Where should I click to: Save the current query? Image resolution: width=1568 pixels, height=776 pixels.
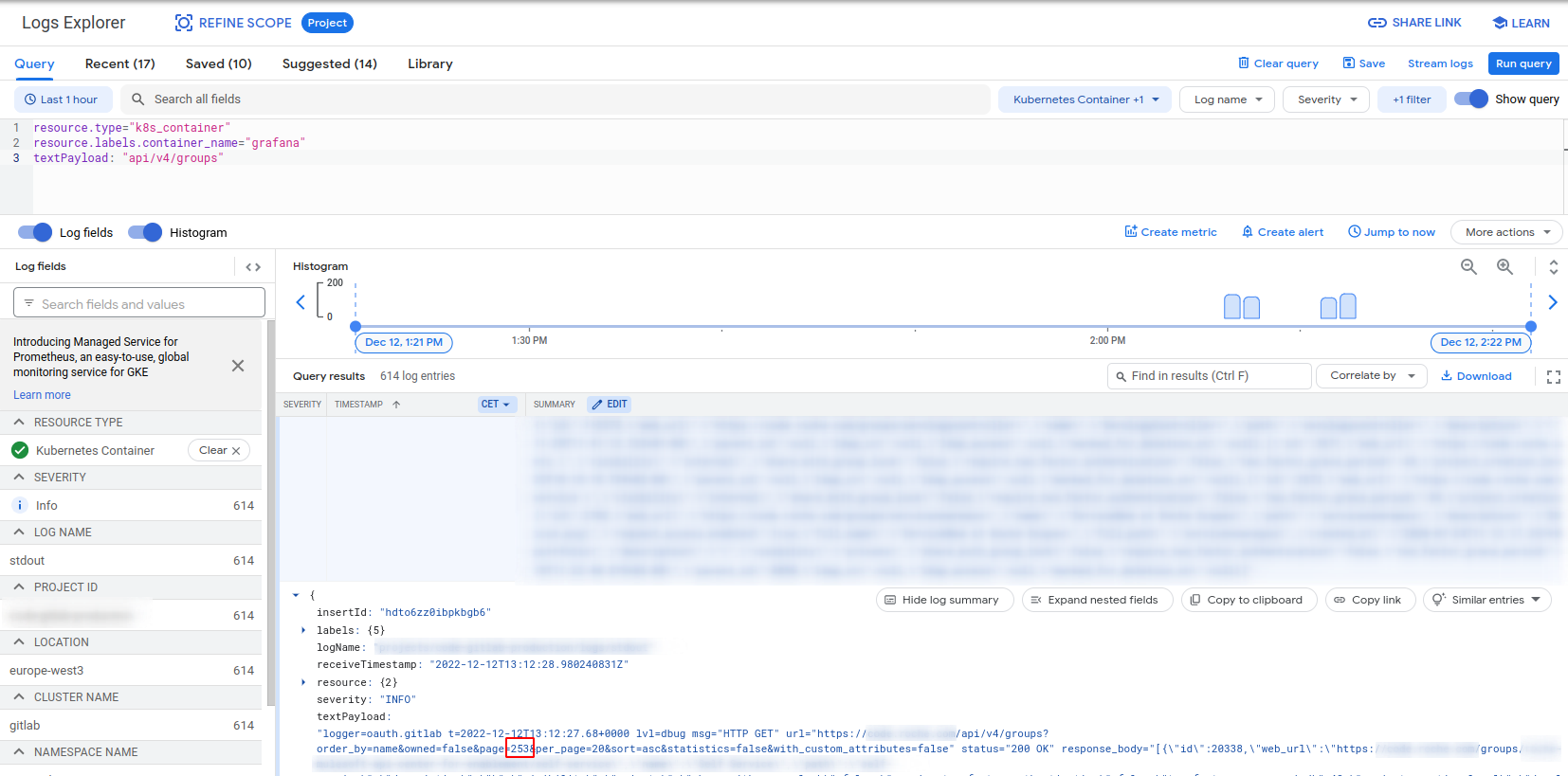click(1363, 63)
